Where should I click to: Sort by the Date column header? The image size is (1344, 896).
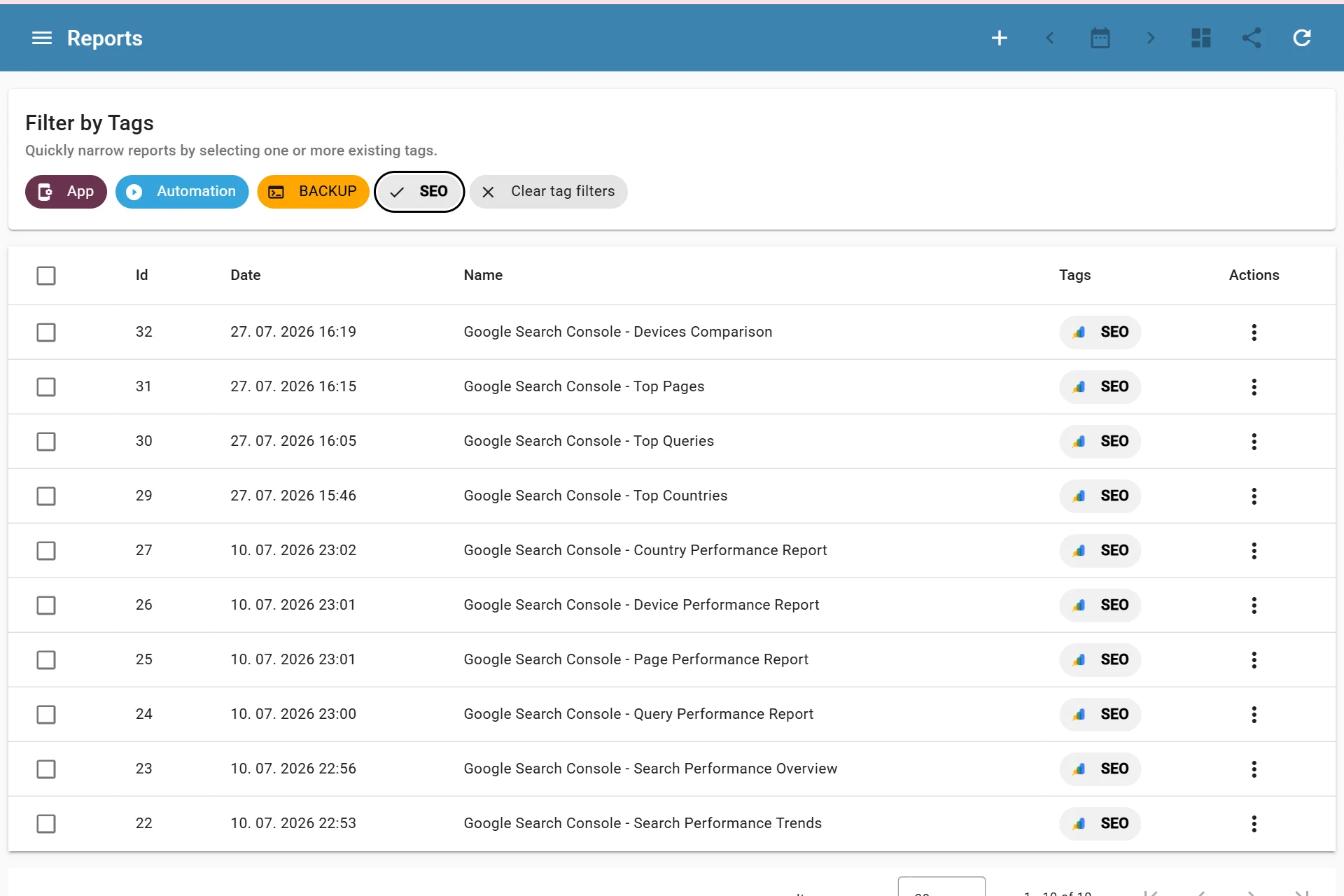[x=246, y=275]
